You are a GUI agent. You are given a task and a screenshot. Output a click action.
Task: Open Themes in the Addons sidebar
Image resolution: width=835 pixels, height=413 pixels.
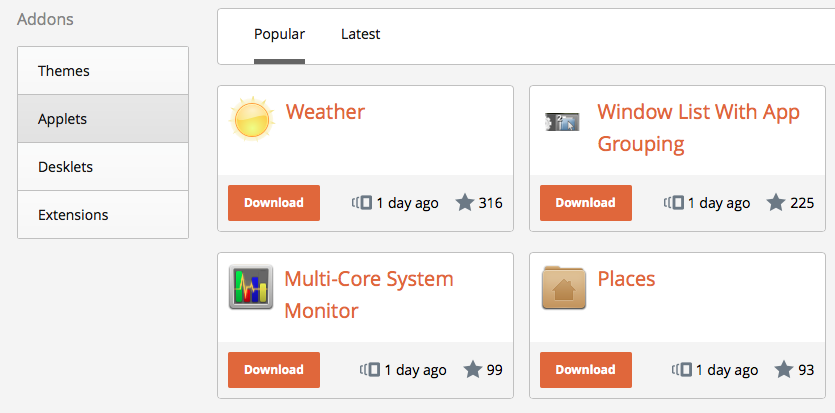pyautogui.click(x=103, y=71)
